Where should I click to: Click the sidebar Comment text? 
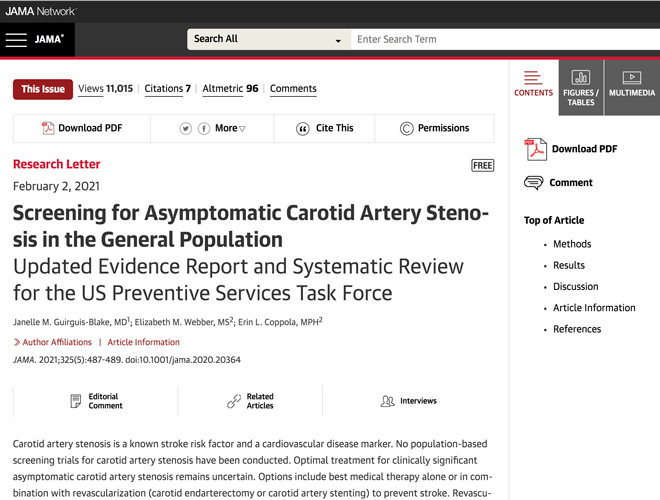[571, 183]
